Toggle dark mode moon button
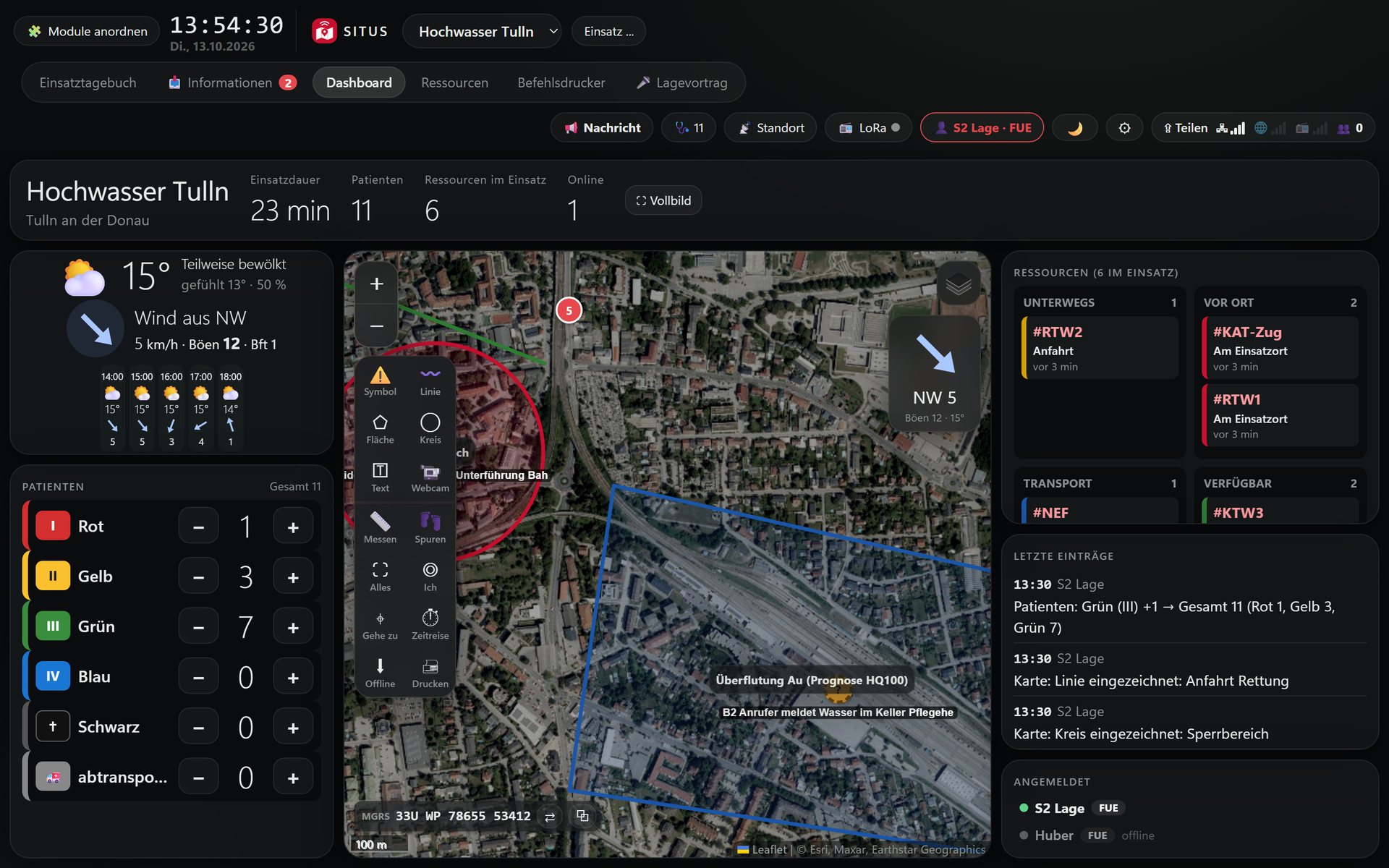The height and width of the screenshot is (868, 1389). pos(1075,128)
